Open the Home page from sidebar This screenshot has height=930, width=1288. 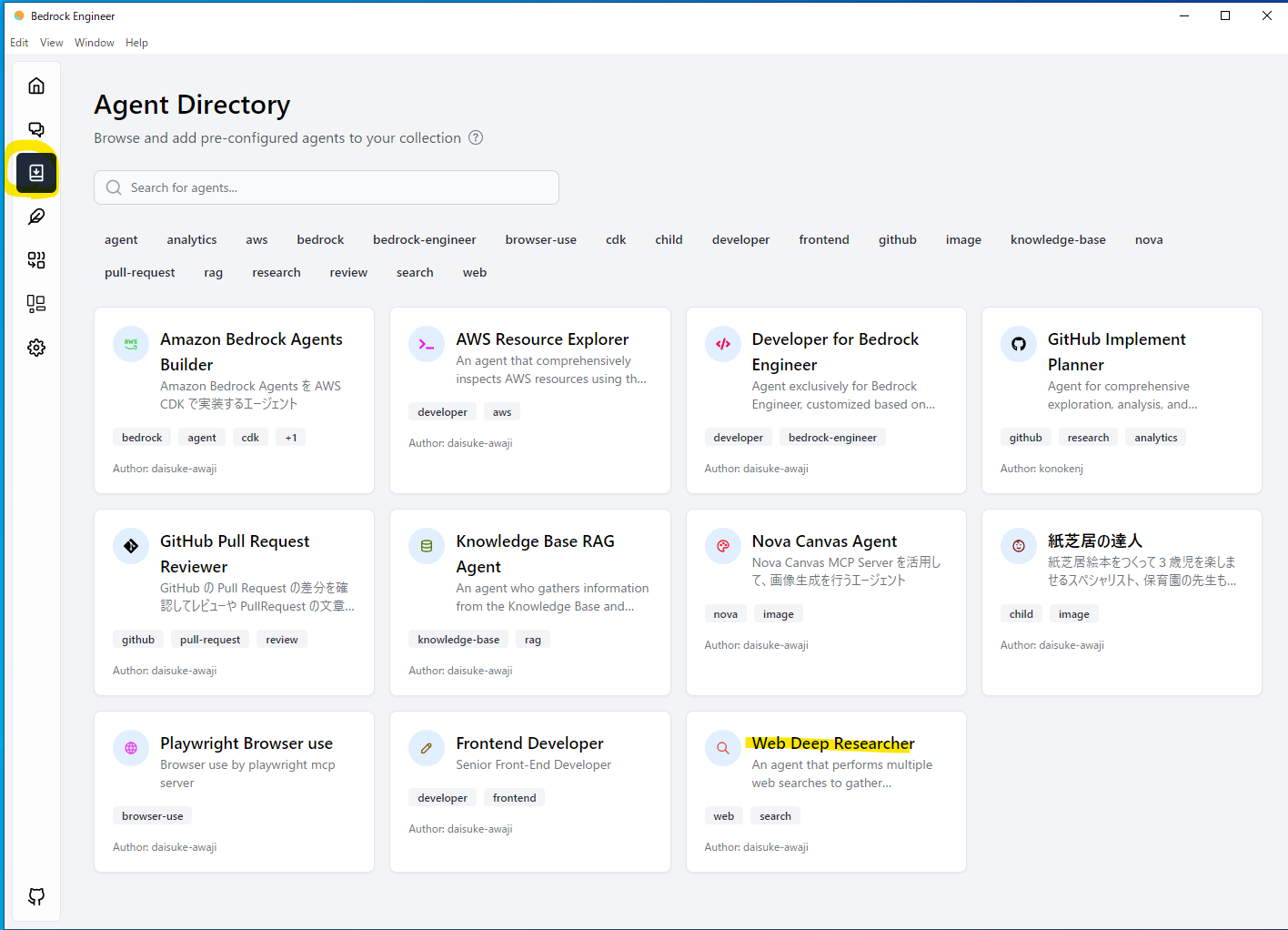[36, 86]
